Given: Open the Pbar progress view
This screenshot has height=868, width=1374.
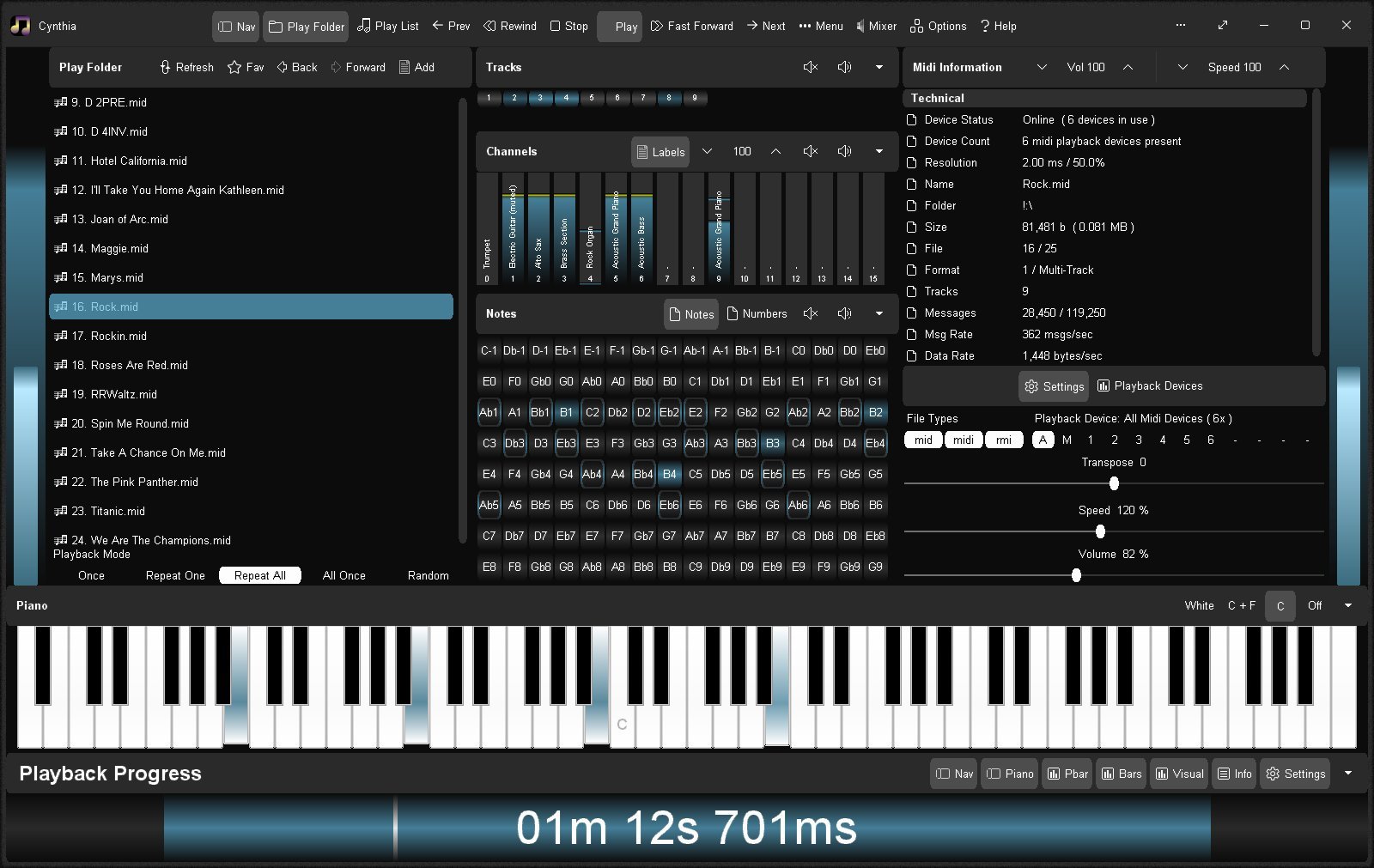Looking at the screenshot, I should pyautogui.click(x=1067, y=774).
